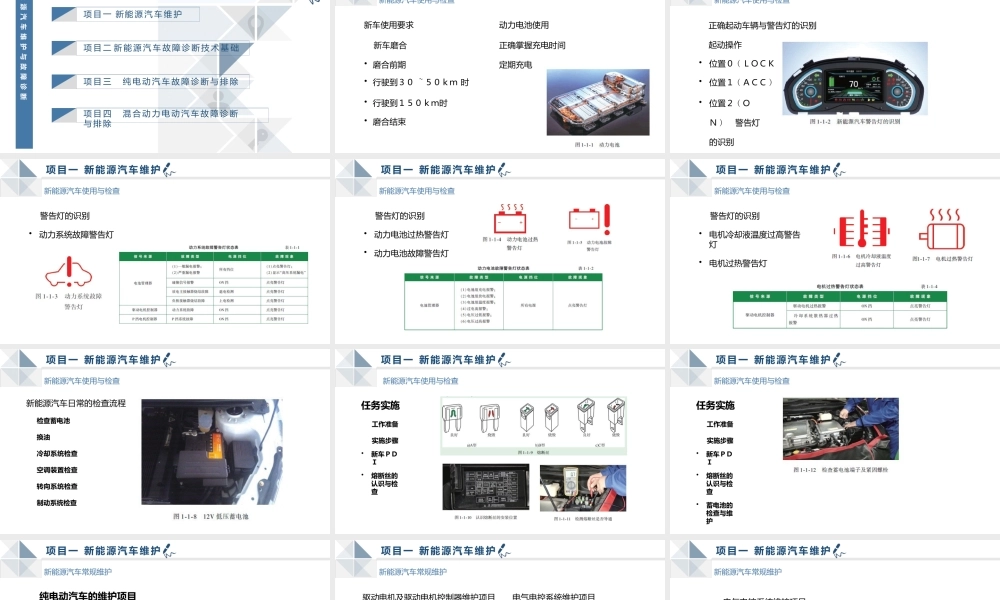1000x600 pixels.
Task: Click the 检查蓄电池 list item
Action: click(x=53, y=421)
